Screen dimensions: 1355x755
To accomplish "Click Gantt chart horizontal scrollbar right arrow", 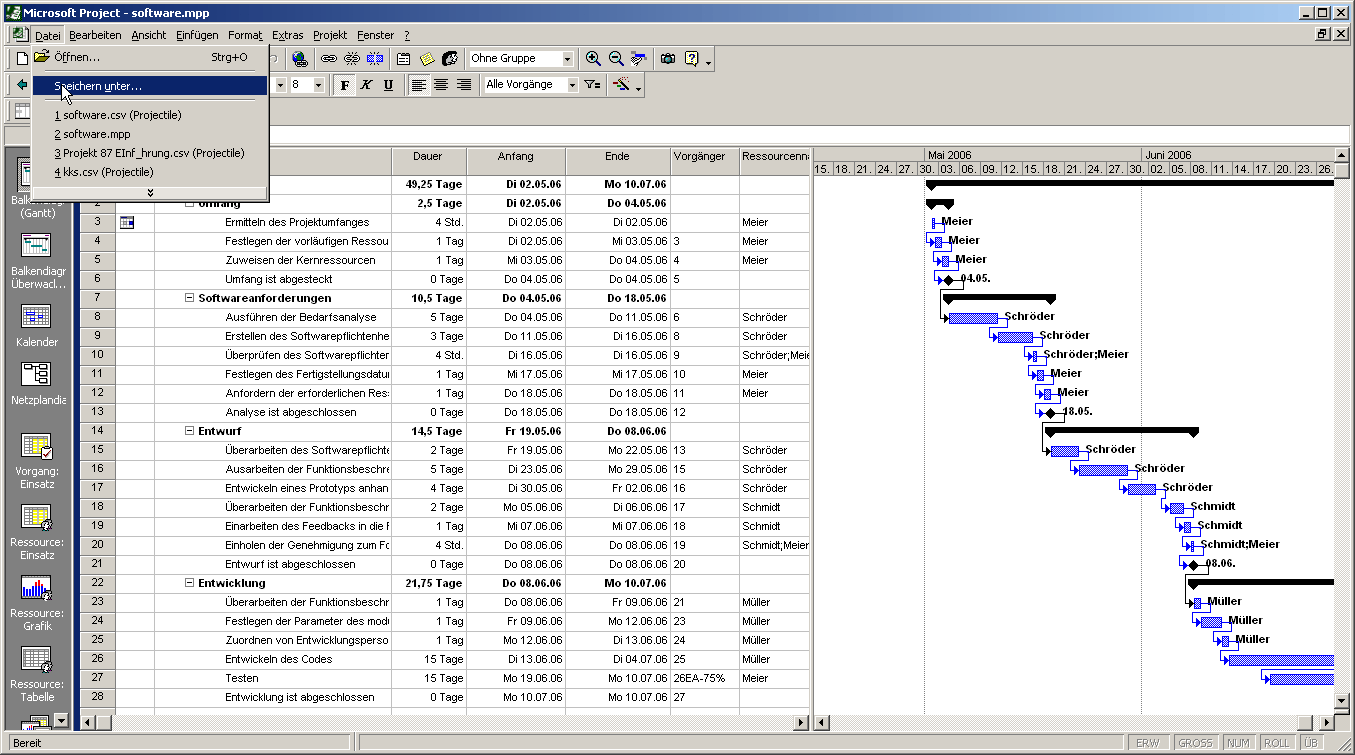I will point(1326,722).
